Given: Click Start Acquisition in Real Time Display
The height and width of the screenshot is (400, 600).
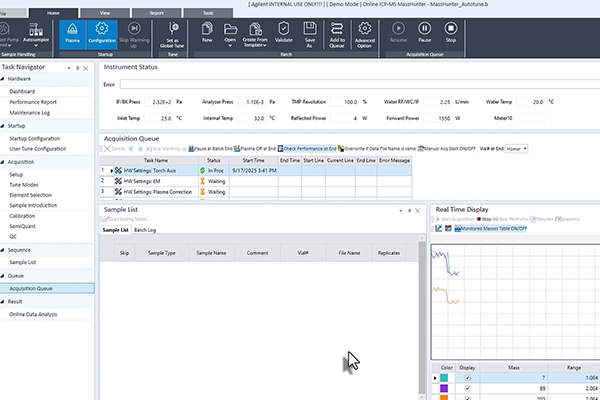Looking at the screenshot, I should point(455,219).
